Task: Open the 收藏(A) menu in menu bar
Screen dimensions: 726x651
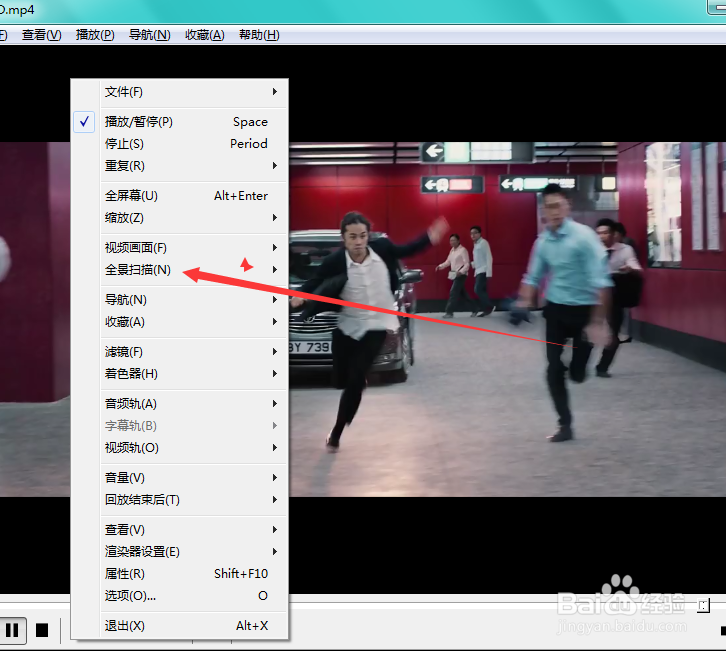Action: pos(205,35)
